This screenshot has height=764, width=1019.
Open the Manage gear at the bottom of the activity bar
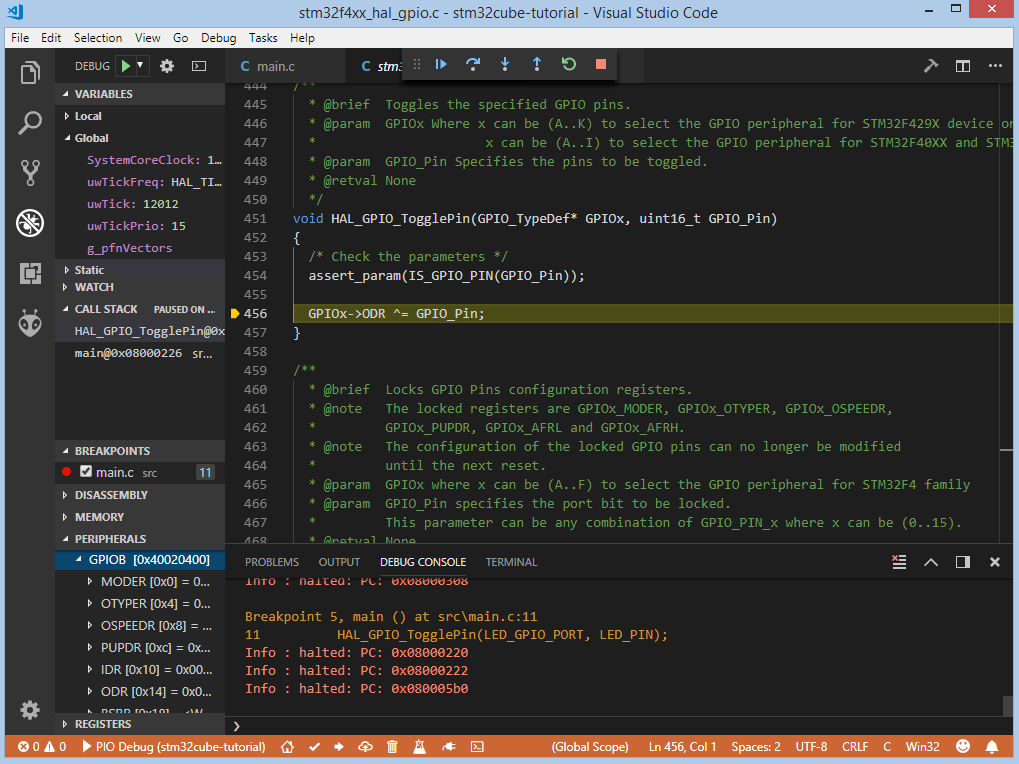point(30,709)
